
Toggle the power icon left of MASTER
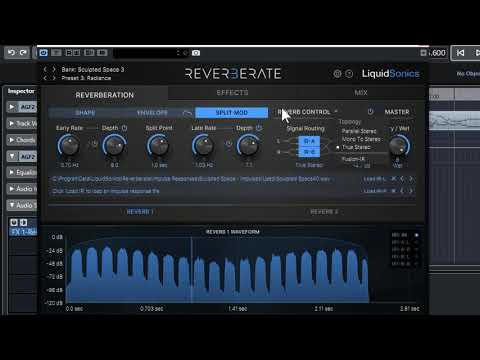(x=370, y=112)
